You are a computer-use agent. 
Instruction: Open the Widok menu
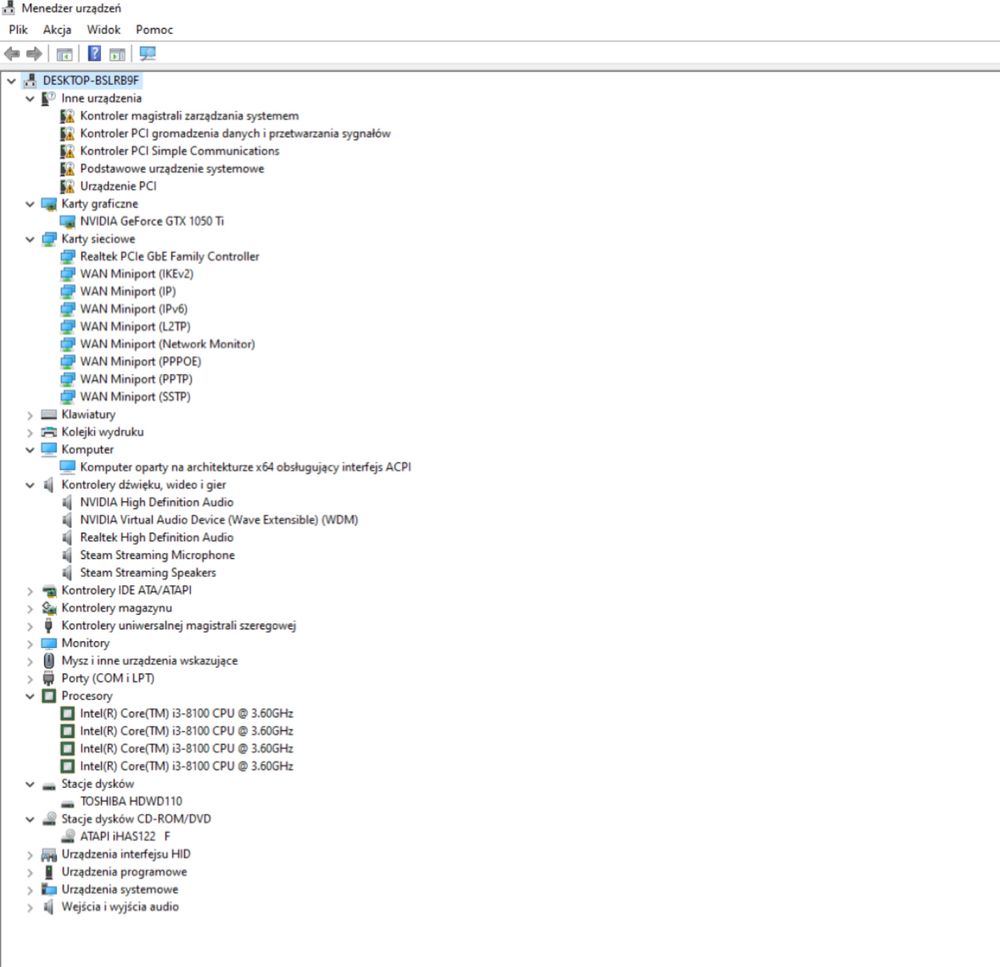[x=103, y=30]
